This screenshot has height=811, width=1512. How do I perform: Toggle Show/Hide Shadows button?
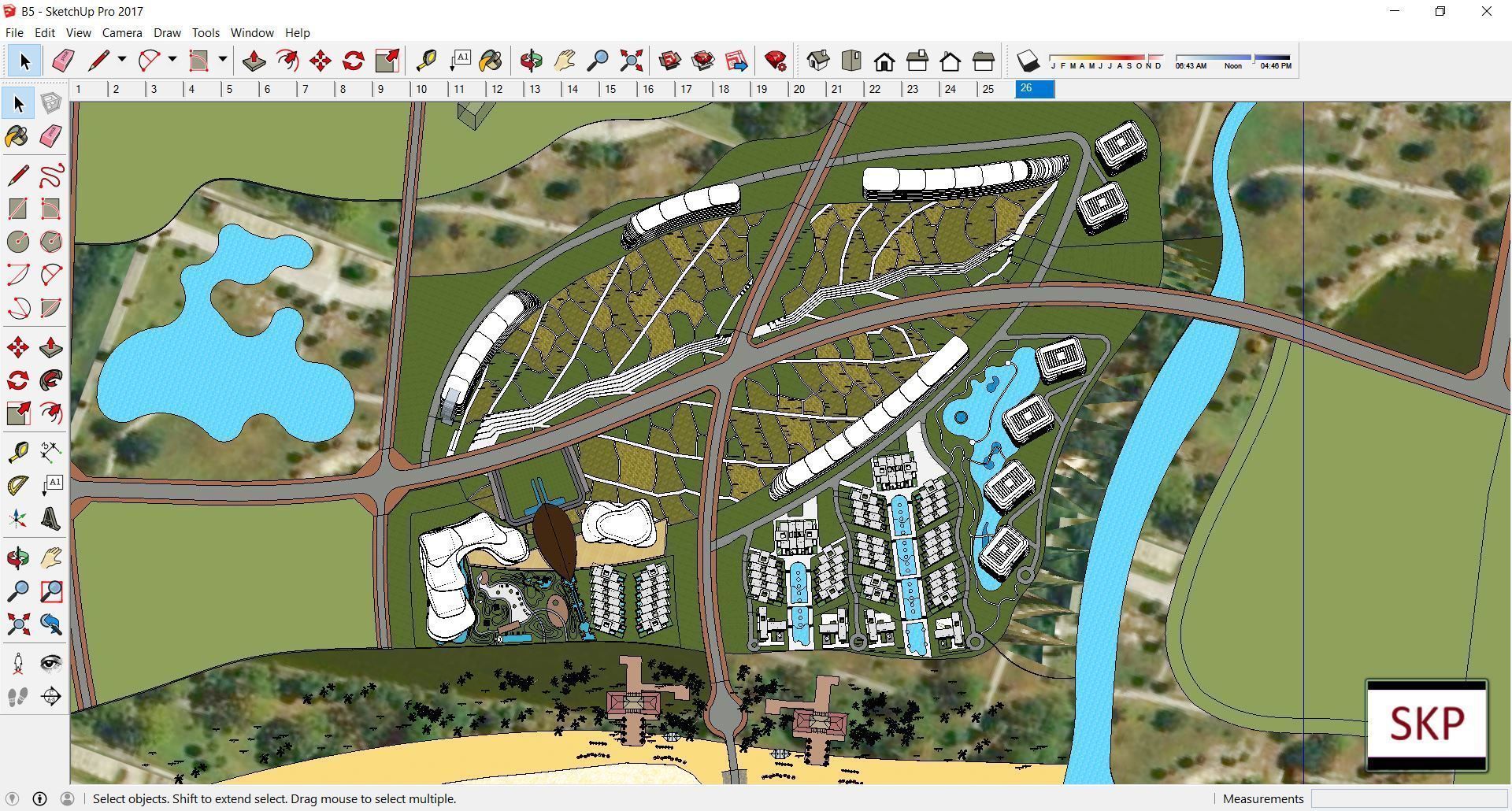coord(1028,61)
